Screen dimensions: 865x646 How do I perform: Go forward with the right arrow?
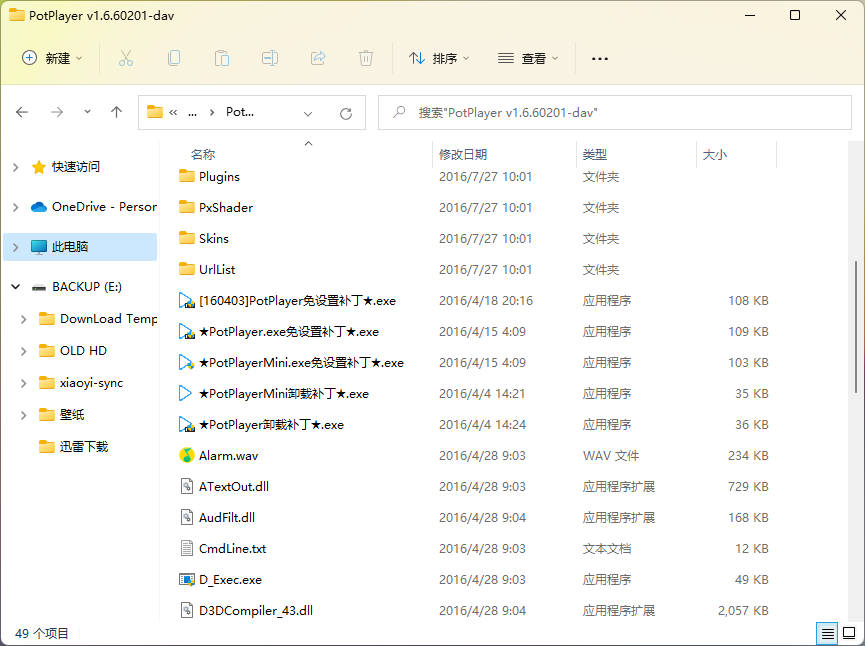pyautogui.click(x=57, y=113)
